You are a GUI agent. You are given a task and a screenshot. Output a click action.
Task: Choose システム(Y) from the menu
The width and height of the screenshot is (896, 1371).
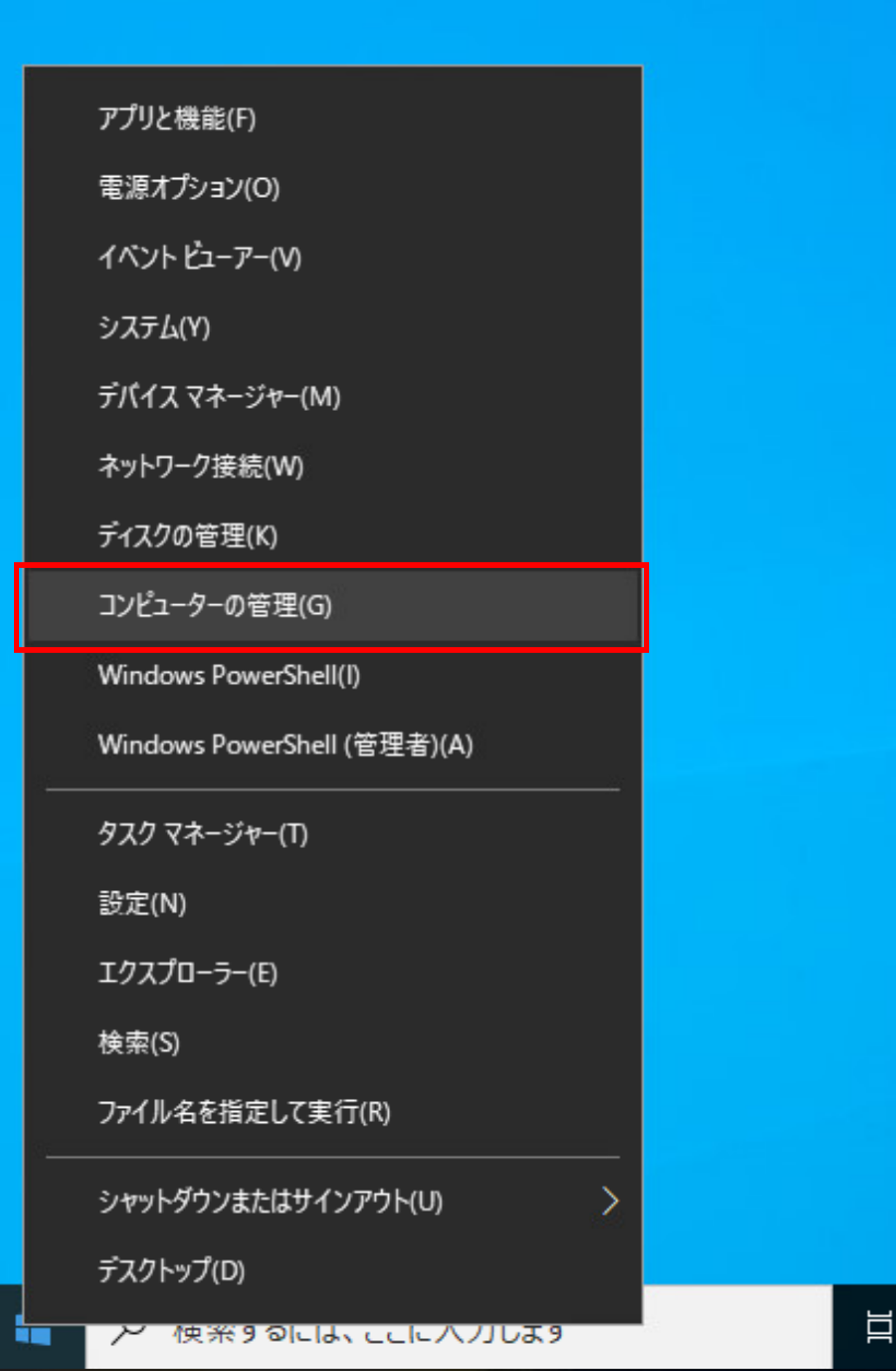coord(332,327)
